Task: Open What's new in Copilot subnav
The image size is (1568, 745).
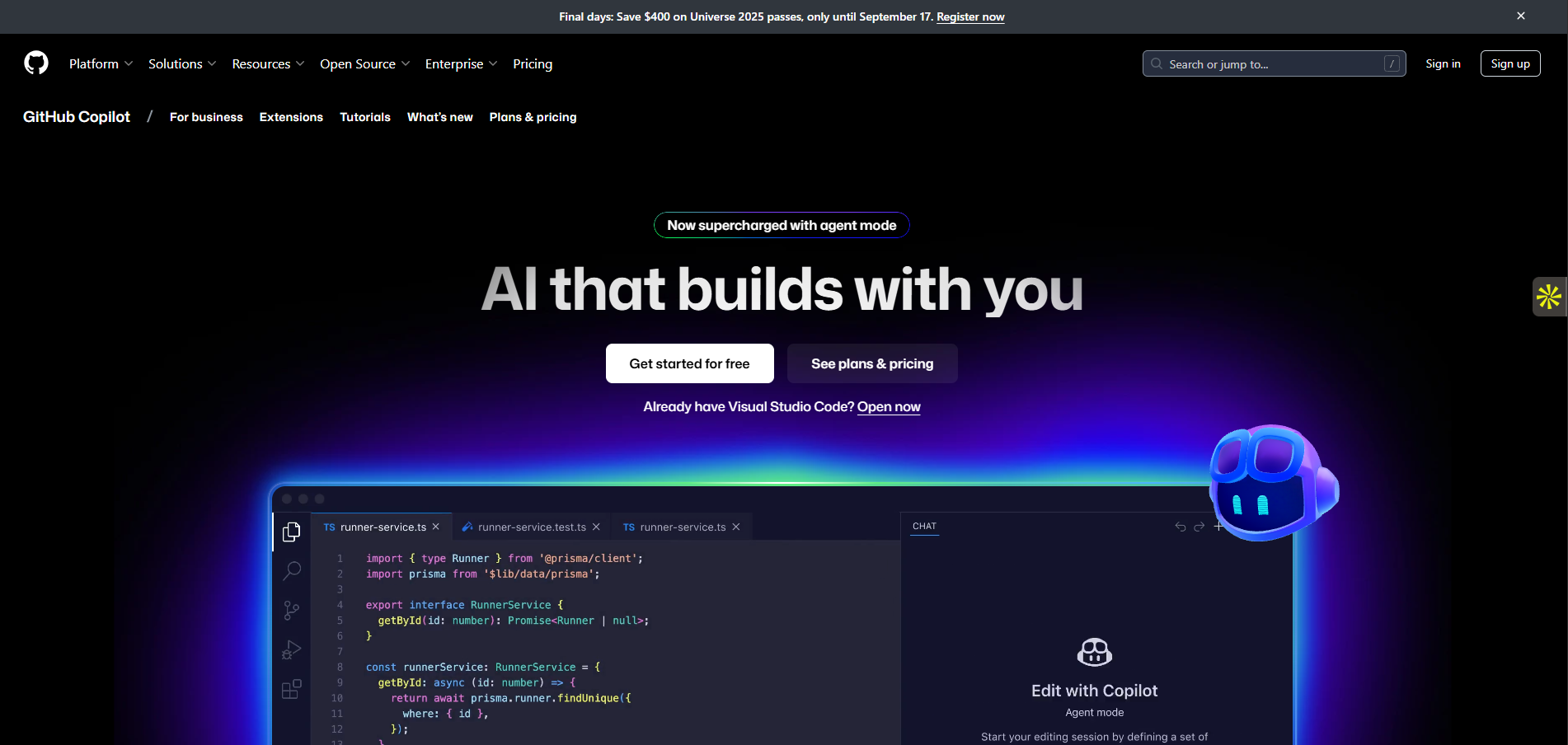Action: tap(440, 117)
